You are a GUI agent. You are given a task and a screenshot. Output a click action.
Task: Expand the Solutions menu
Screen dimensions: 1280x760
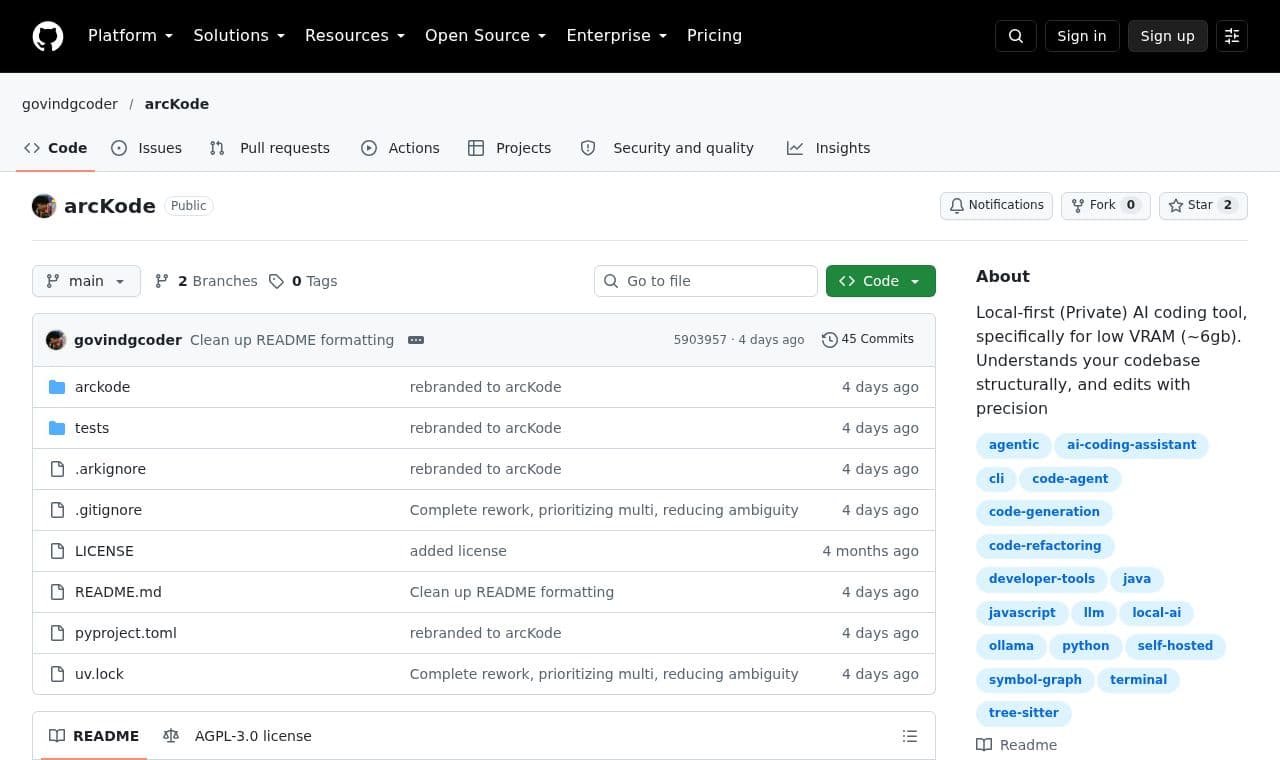tap(239, 36)
